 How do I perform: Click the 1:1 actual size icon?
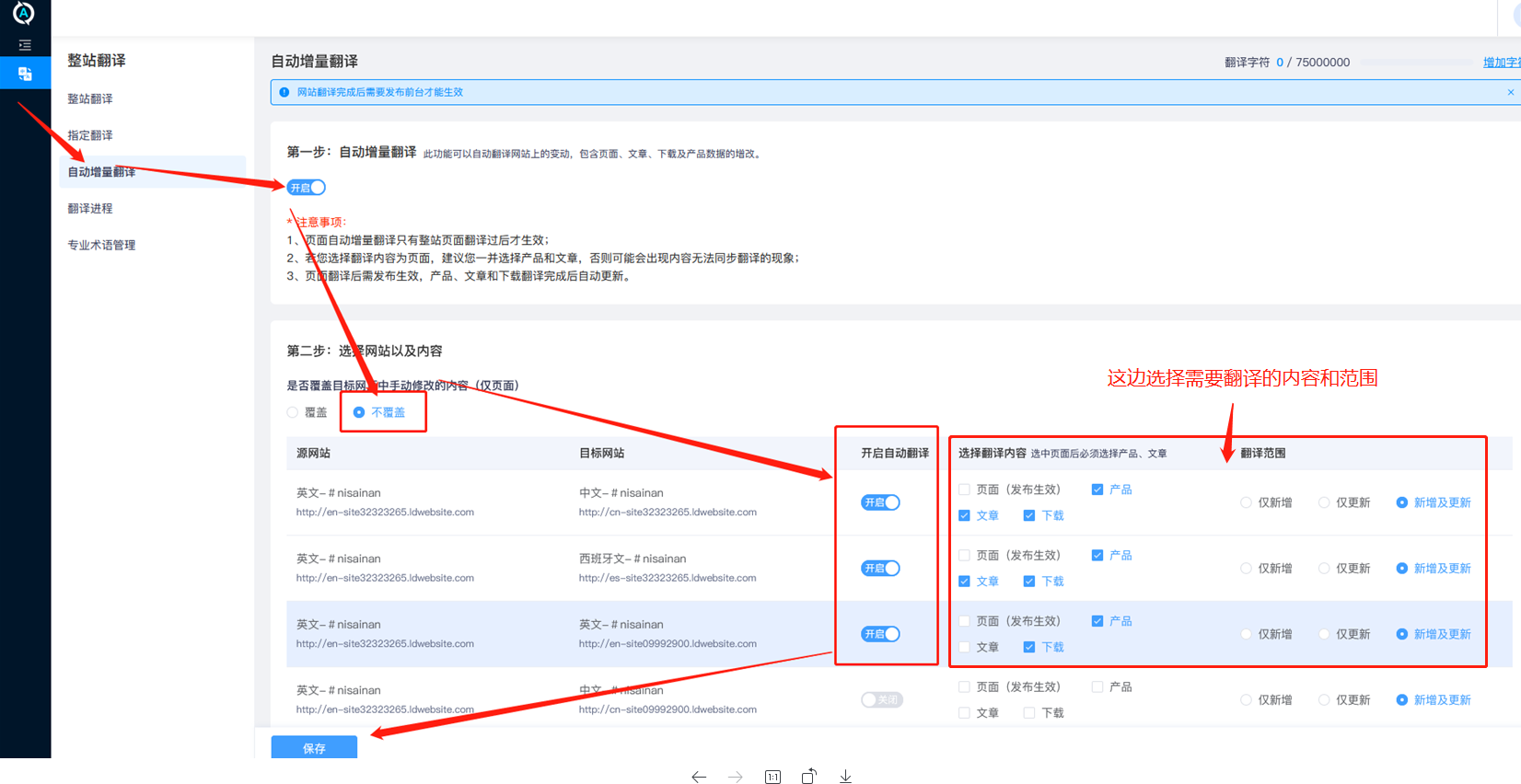point(772,777)
